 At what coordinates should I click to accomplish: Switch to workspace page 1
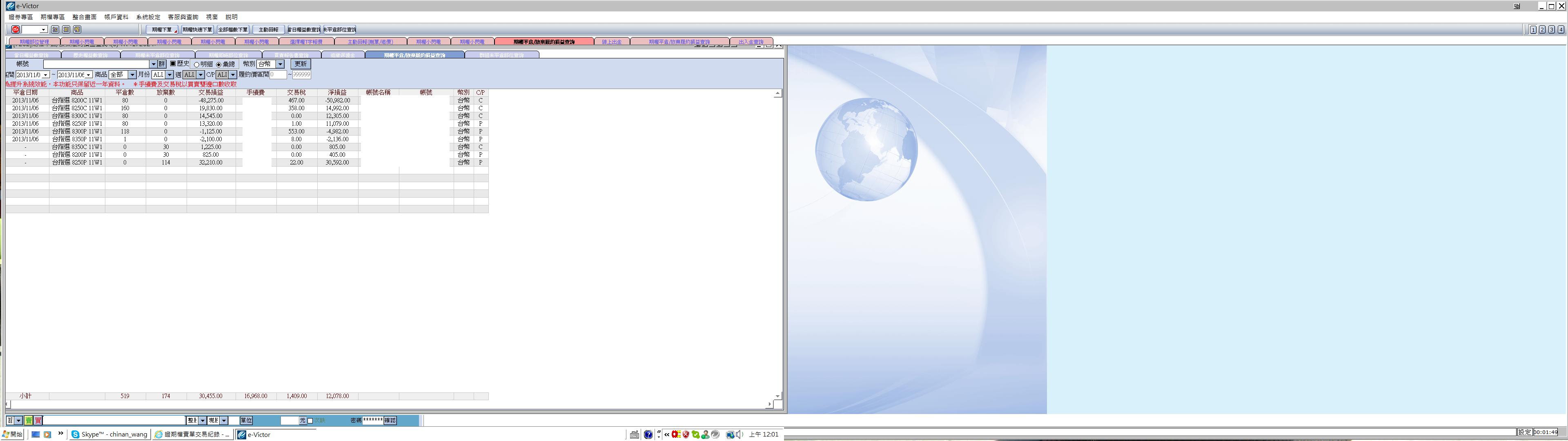(x=1533, y=29)
